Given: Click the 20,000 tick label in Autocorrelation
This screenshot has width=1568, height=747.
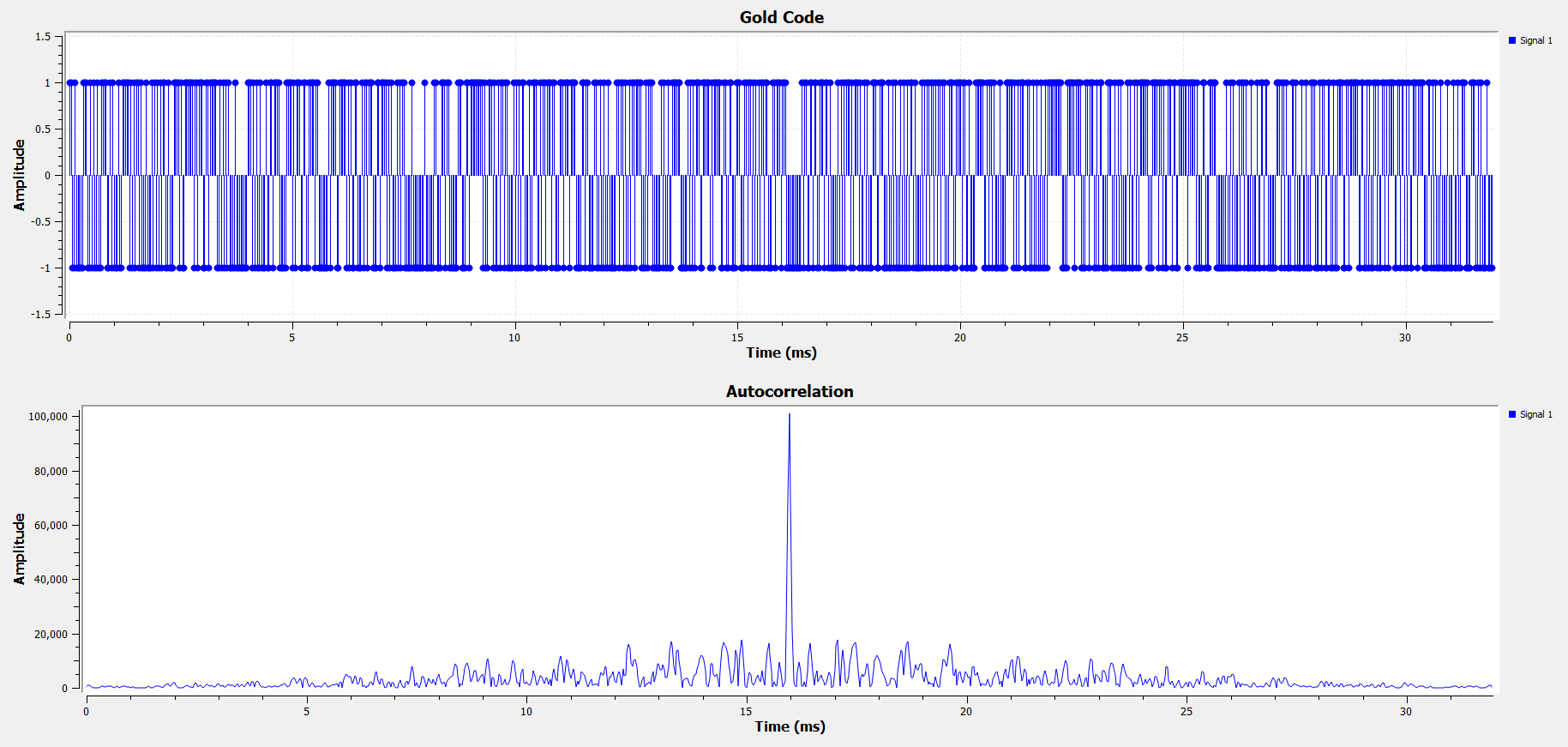Looking at the screenshot, I should pos(51,634).
